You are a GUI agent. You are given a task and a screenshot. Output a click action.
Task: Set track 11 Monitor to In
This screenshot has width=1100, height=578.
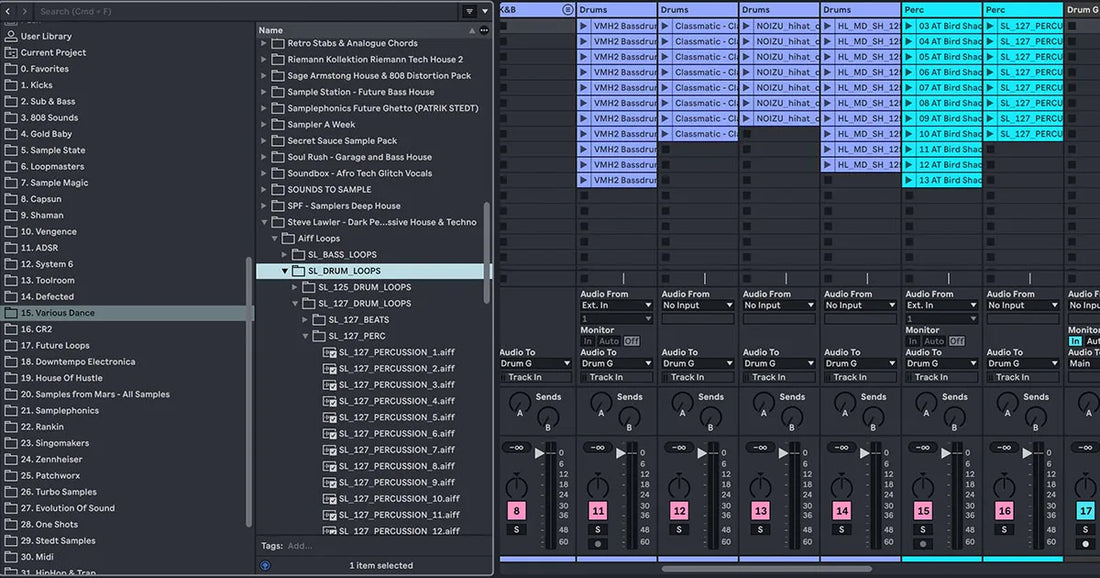588,341
